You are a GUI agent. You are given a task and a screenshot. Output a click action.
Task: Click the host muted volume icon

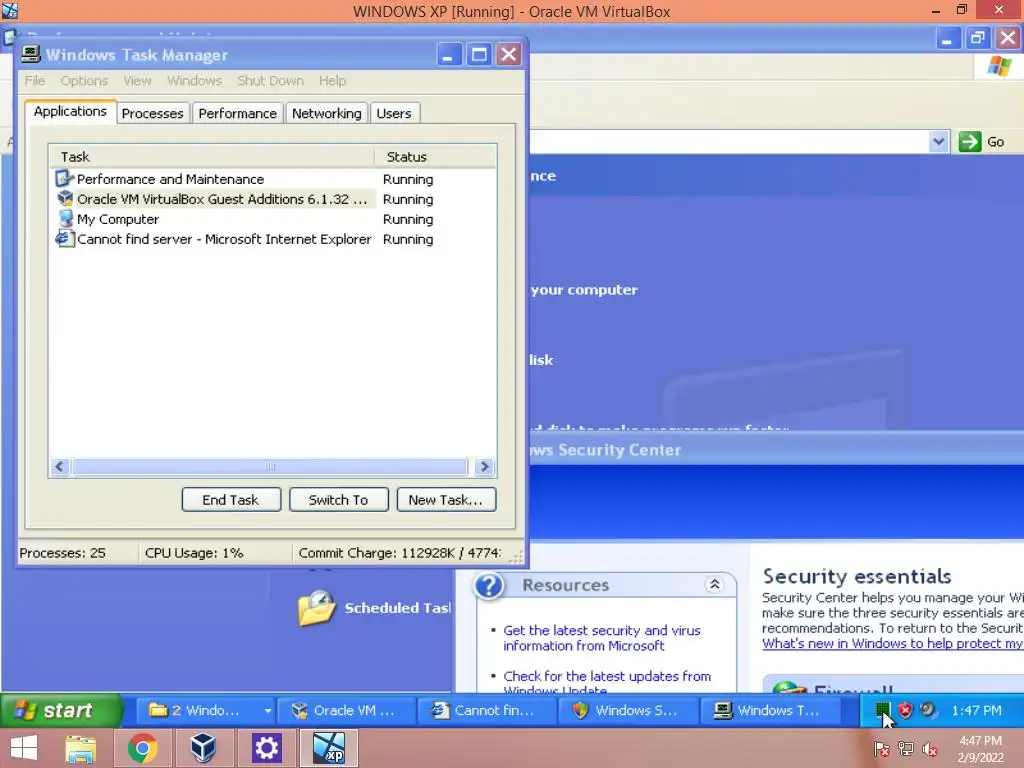930,749
